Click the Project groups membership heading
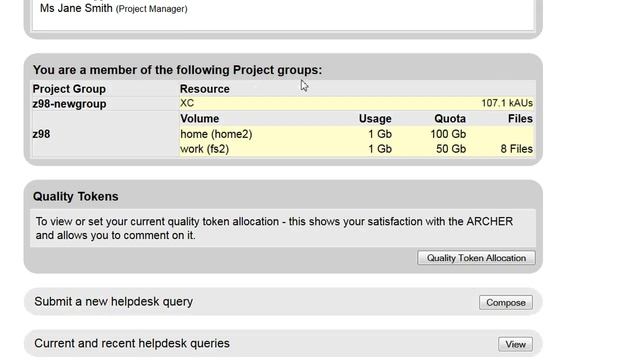The height and width of the screenshot is (360, 640). point(177,70)
